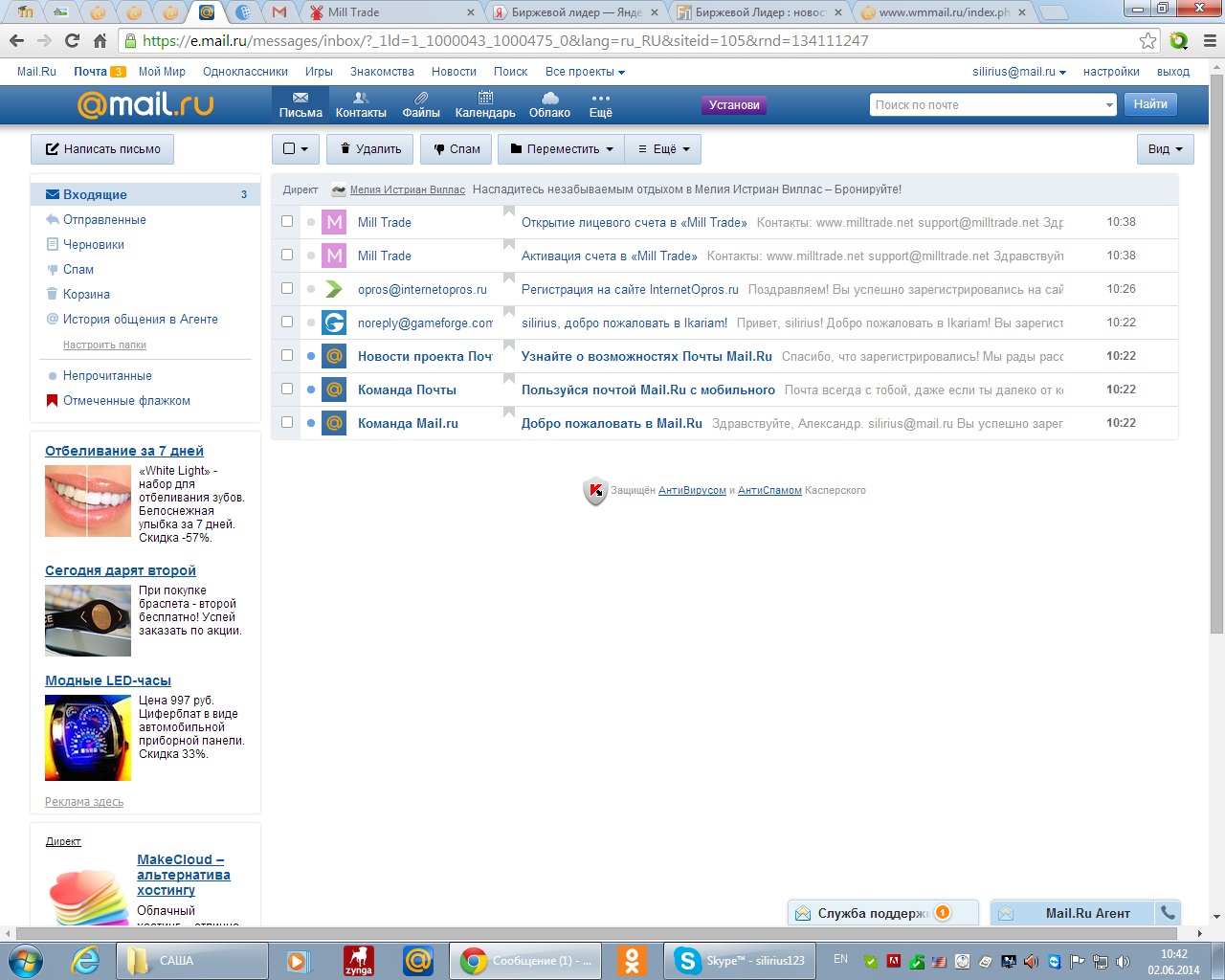Open Корзина folder

point(86,294)
